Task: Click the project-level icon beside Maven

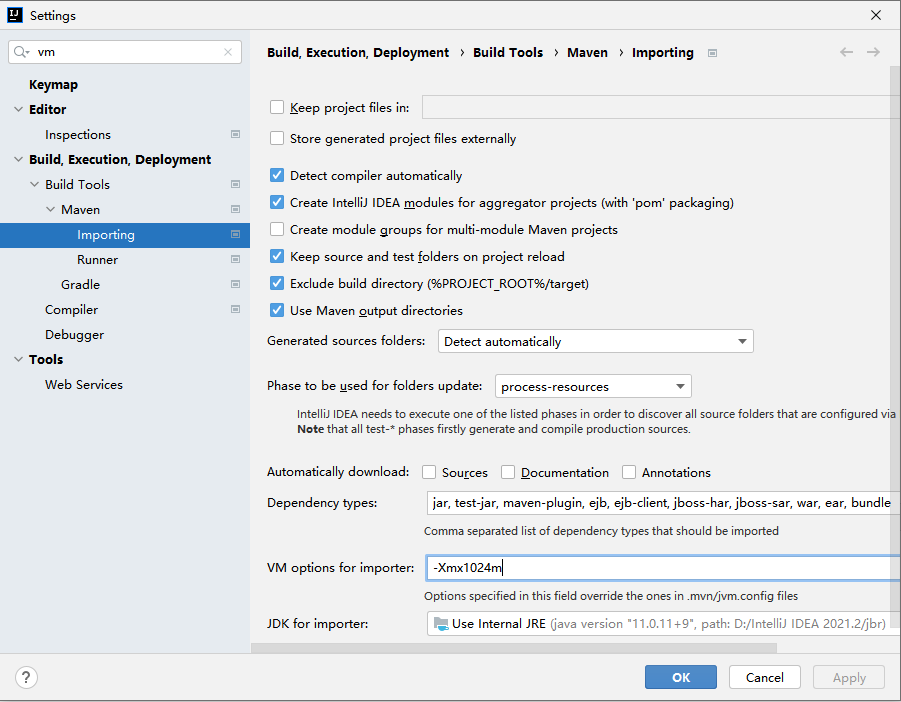Action: 236,210
